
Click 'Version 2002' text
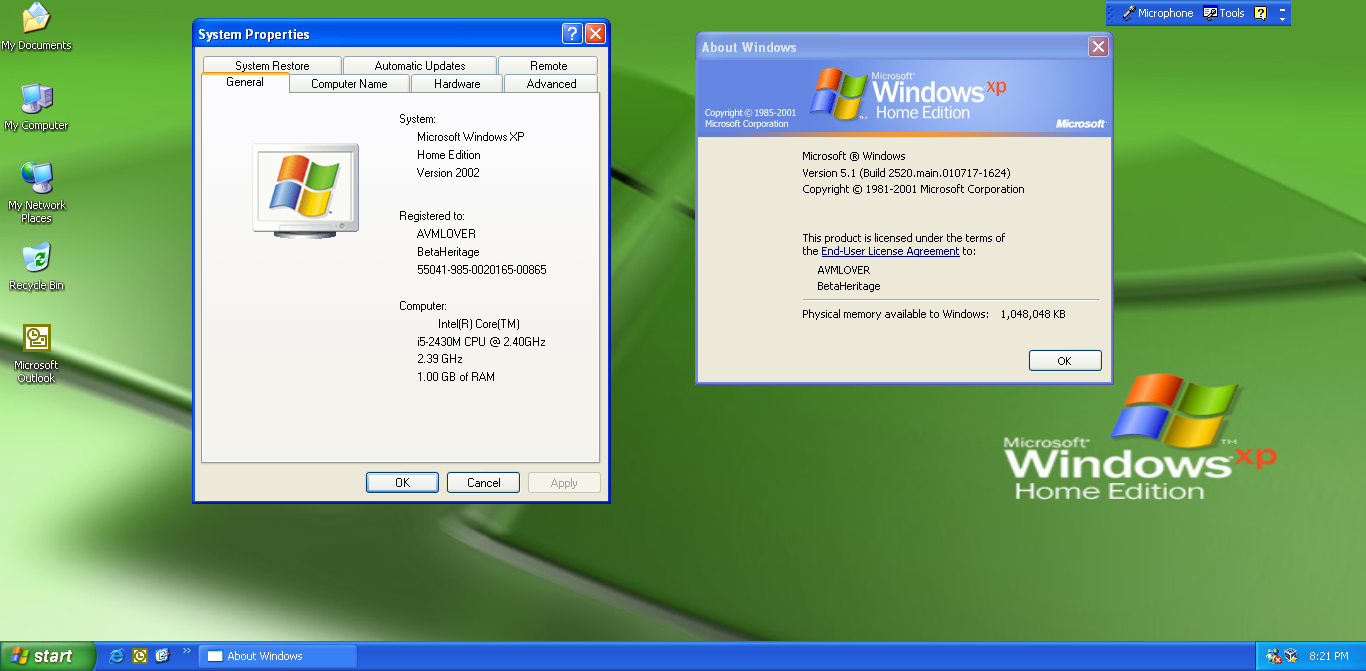448,173
